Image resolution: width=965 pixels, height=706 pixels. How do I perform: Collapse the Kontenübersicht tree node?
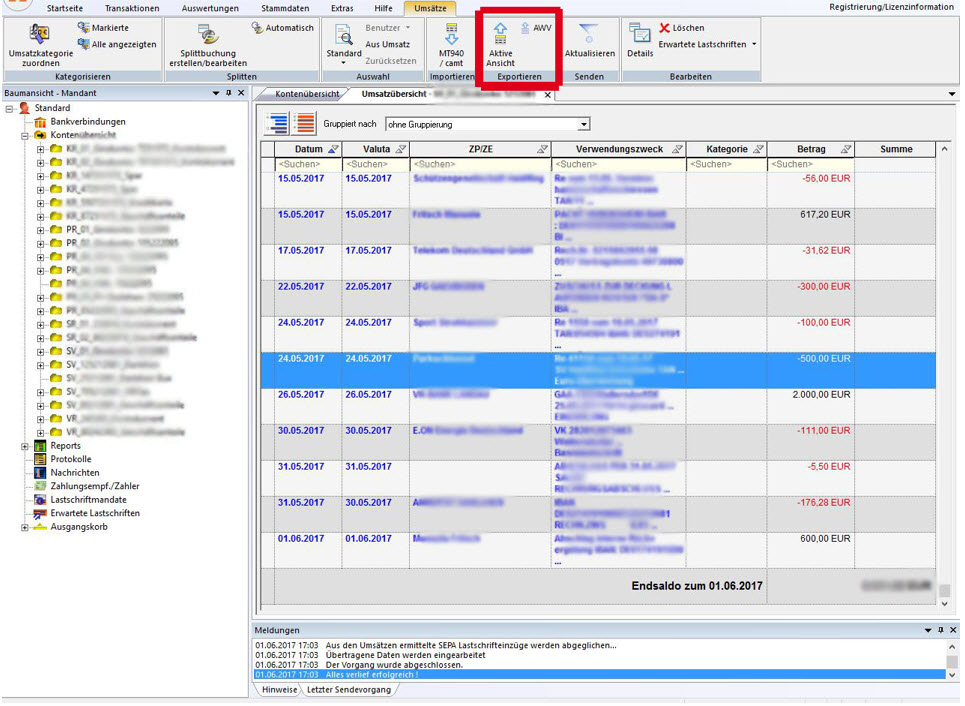pos(25,135)
